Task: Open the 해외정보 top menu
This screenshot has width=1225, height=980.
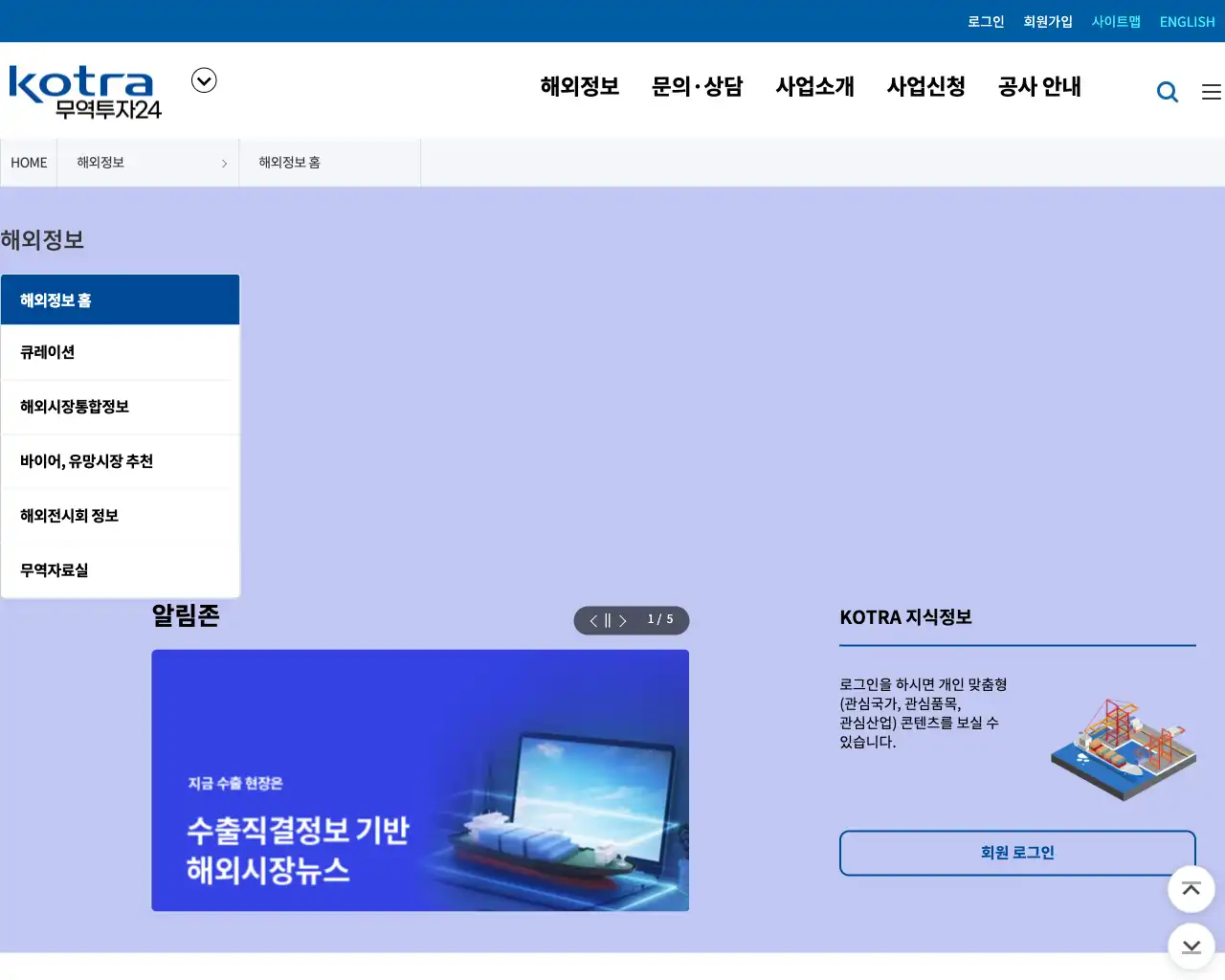Action: pyautogui.click(x=578, y=87)
